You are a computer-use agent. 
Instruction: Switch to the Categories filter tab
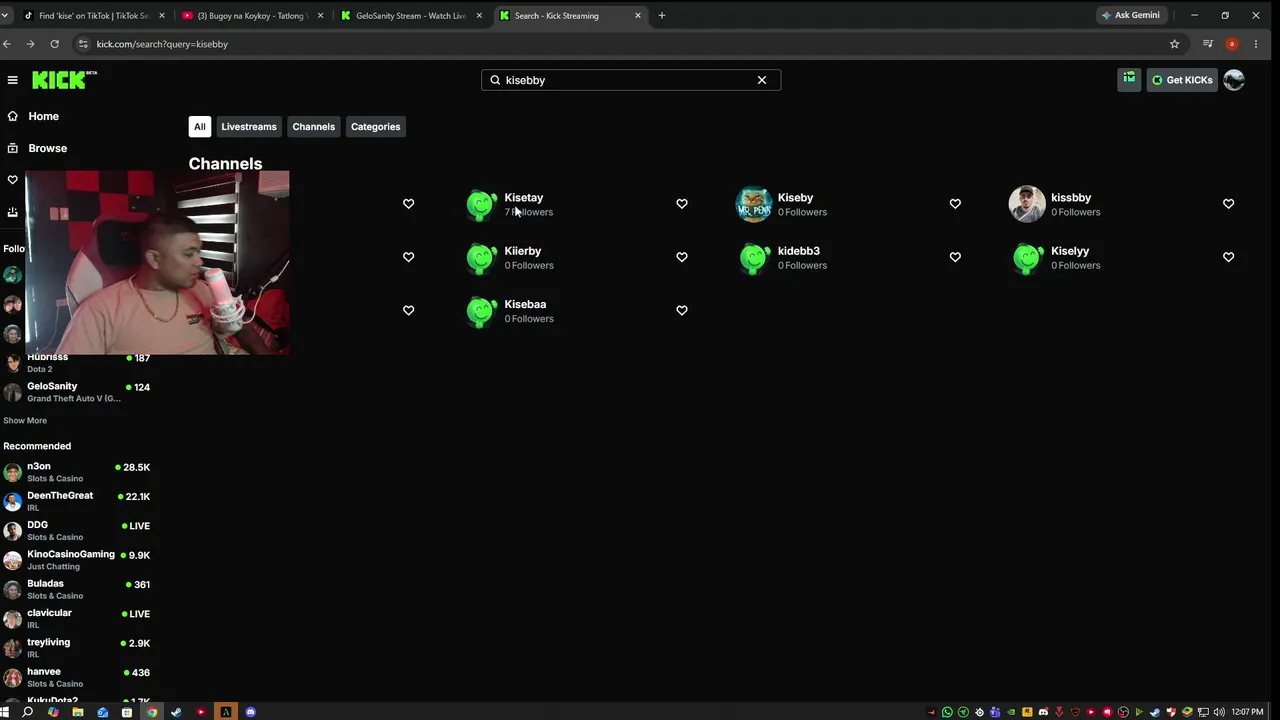(x=376, y=127)
